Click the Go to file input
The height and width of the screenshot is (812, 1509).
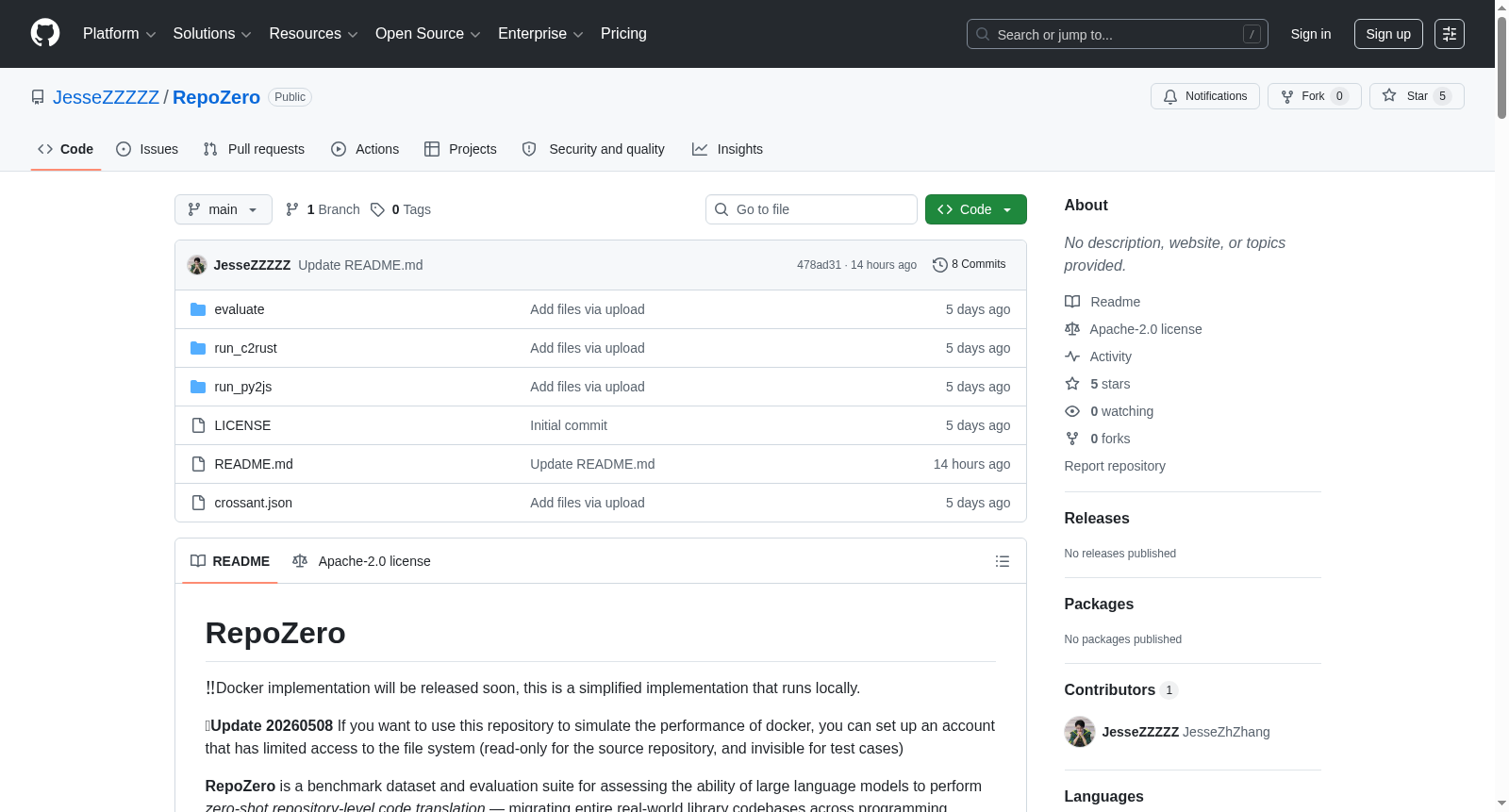tap(811, 209)
